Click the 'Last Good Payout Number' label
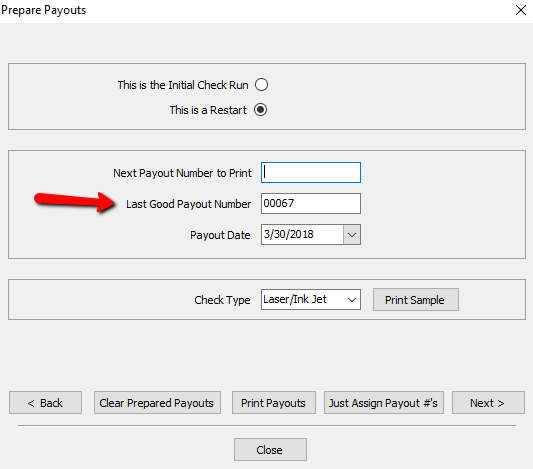Screen dimensions: 533x469 point(188,204)
